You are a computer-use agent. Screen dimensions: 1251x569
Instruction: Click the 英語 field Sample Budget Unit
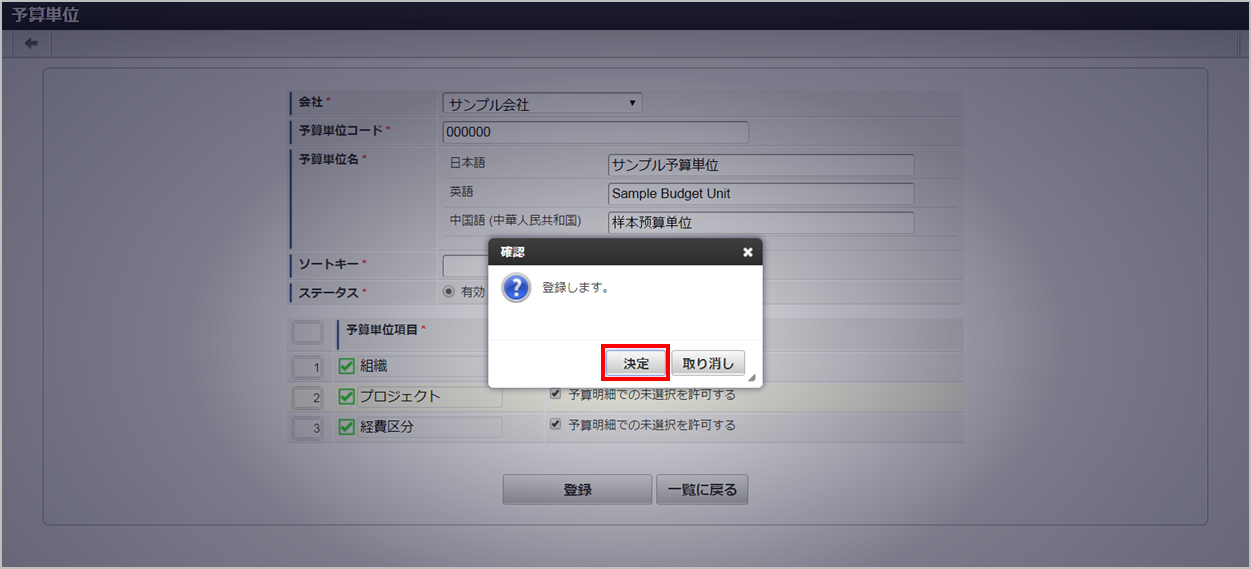[x=761, y=194]
